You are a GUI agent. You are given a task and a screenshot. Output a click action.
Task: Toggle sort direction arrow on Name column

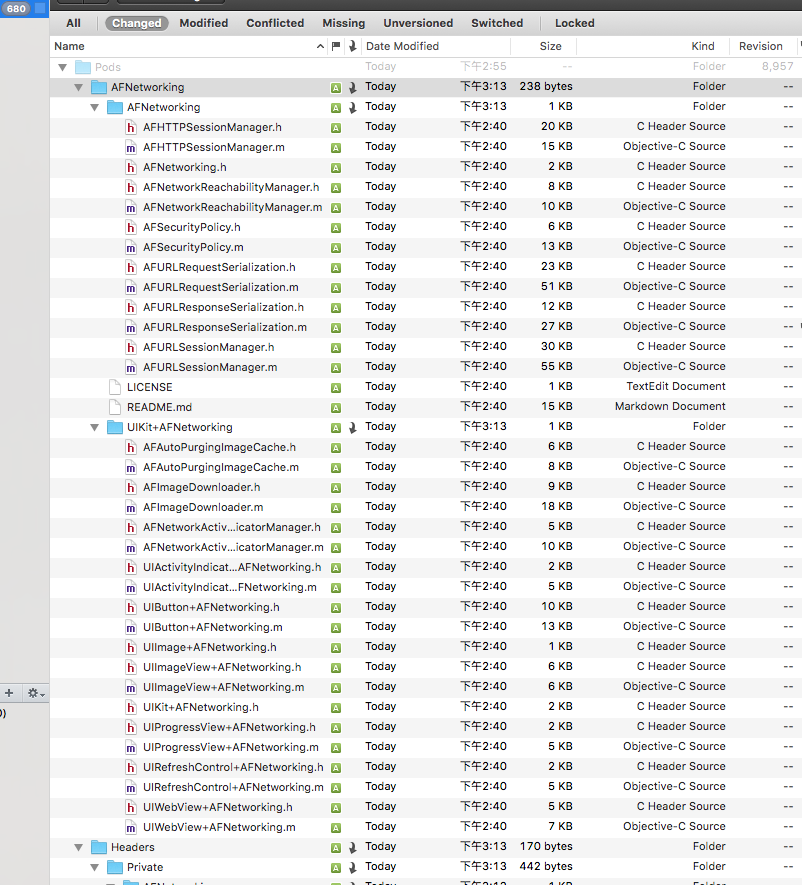click(x=320, y=46)
